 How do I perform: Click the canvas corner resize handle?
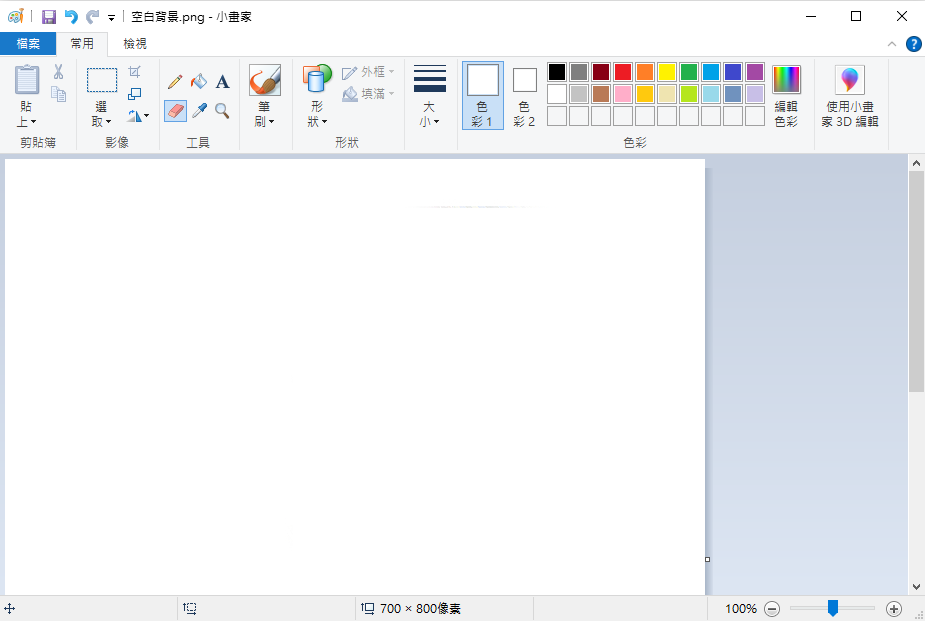pos(707,559)
